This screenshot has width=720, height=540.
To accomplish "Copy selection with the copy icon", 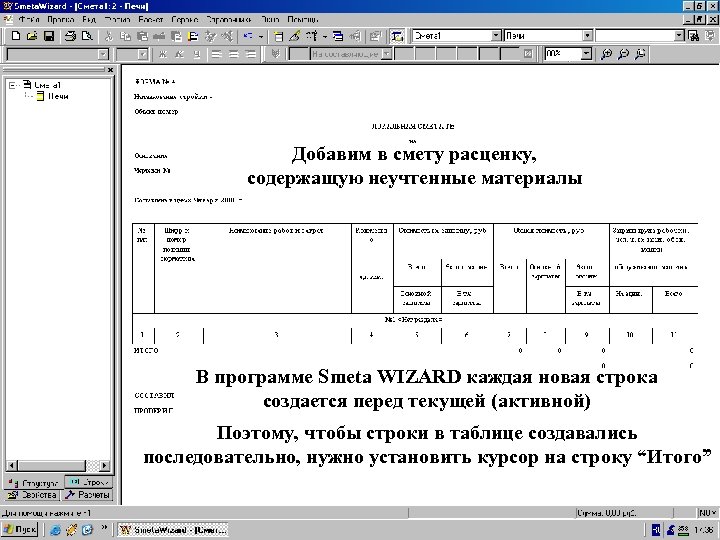I will [125, 36].
